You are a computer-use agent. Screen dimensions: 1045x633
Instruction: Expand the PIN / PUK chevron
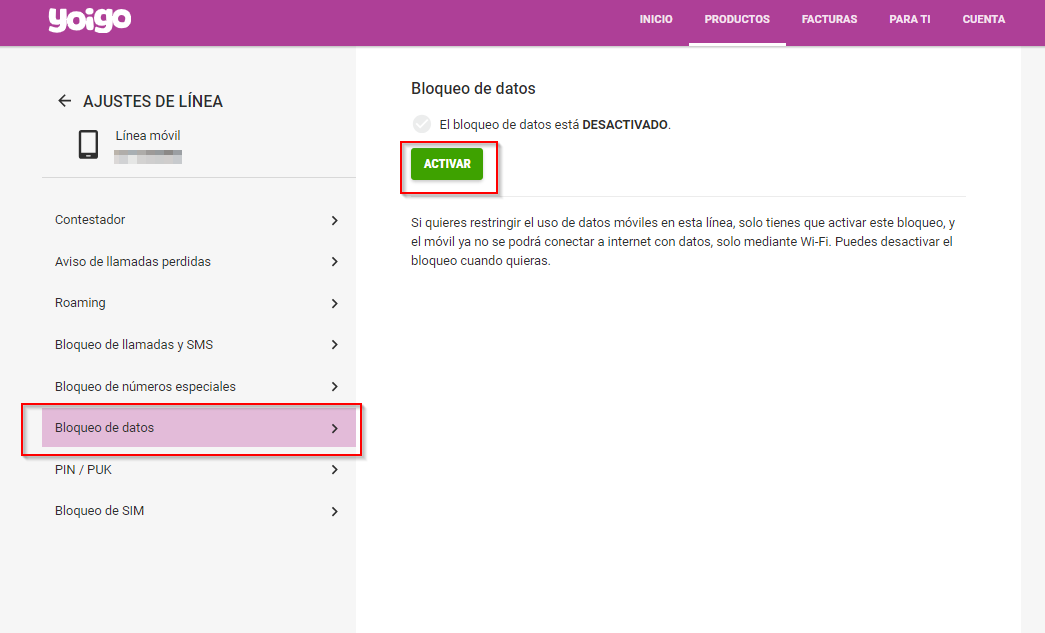[x=334, y=469]
